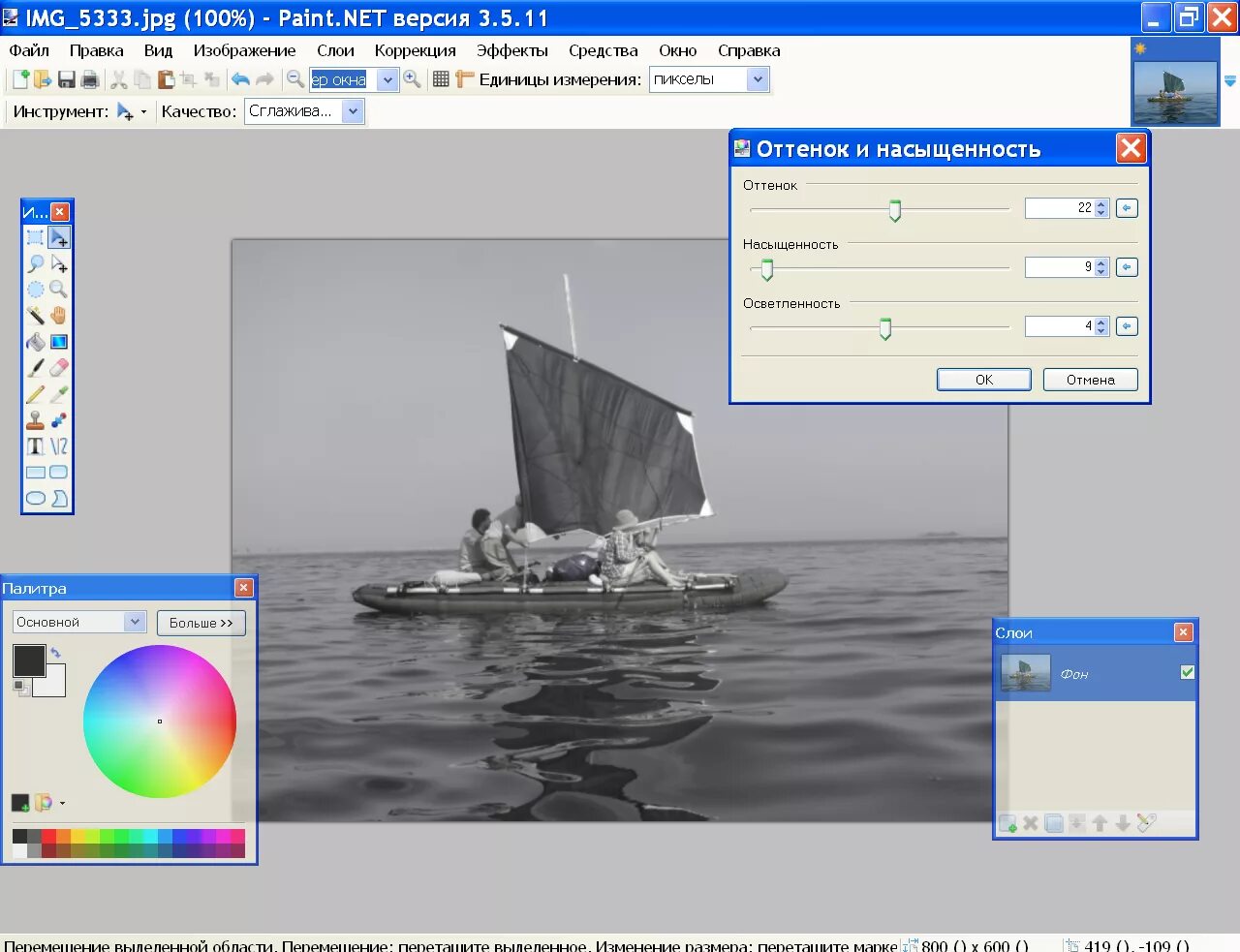Click OK in hue/saturation dialog
The image size is (1240, 952).
[x=984, y=380]
